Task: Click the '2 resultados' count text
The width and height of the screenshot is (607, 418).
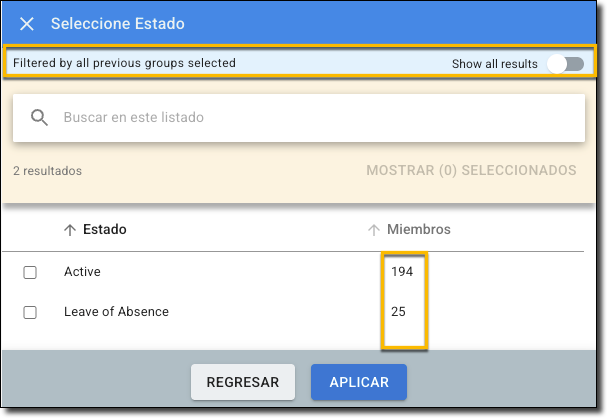Action: tap(47, 171)
